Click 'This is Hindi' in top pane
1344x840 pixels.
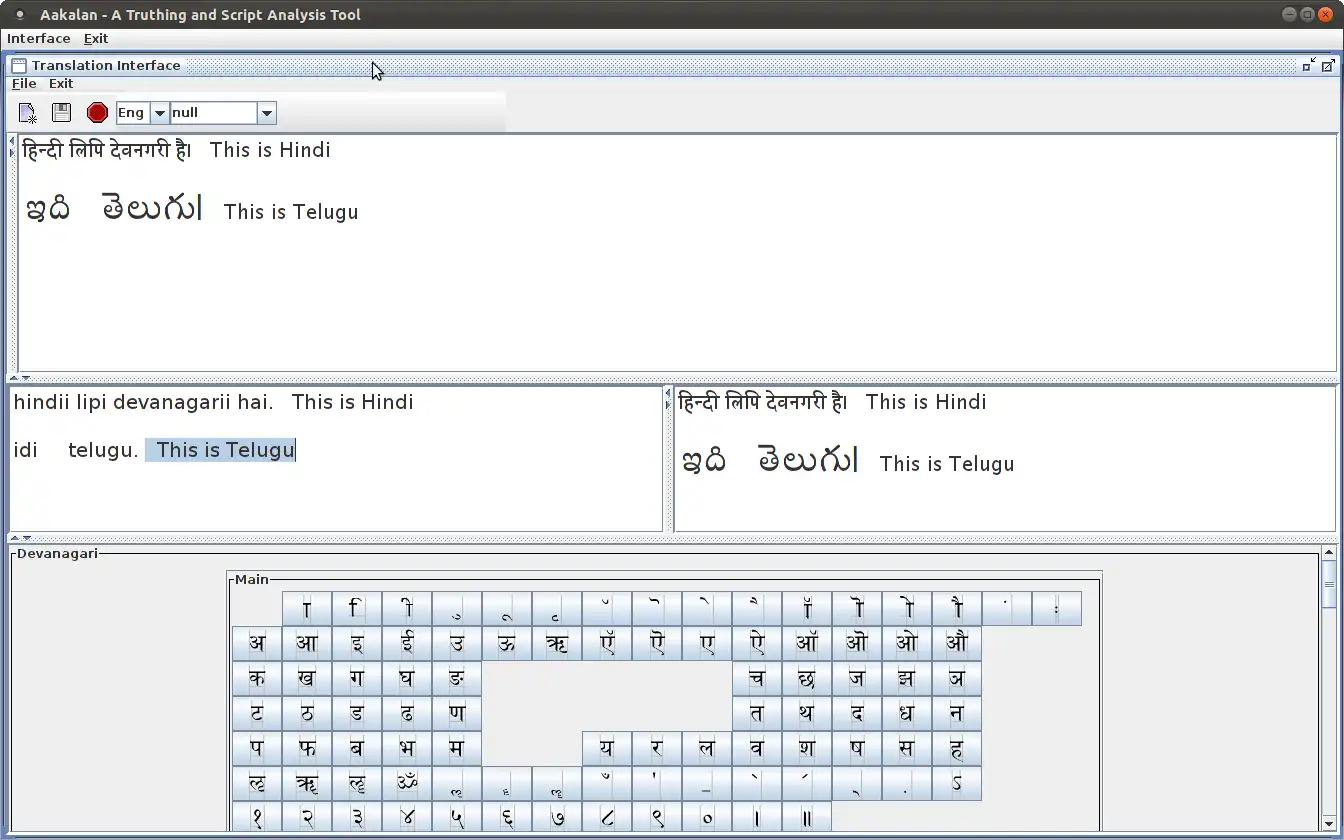[x=270, y=150]
